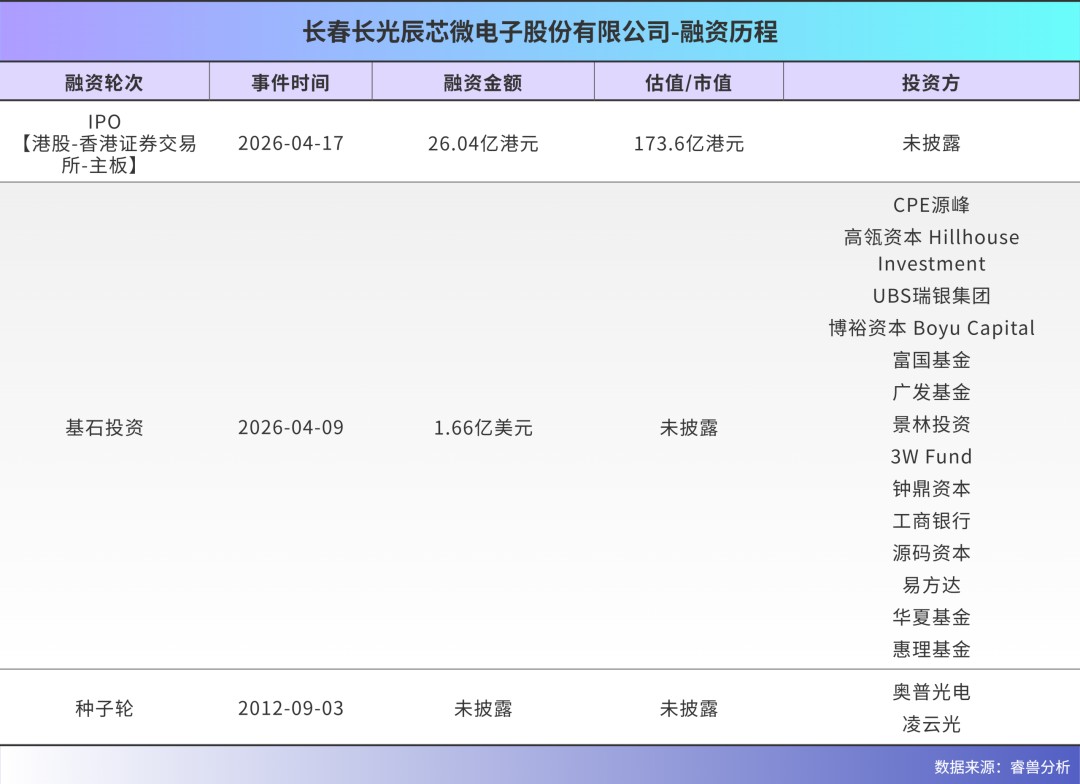Click the IPO round cell
The image size is (1080, 784).
[104, 143]
